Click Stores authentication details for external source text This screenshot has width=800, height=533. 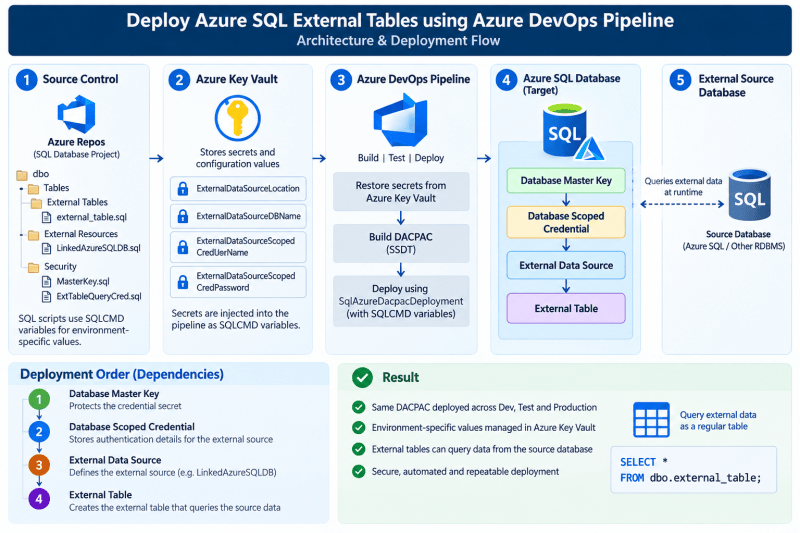tap(171, 439)
